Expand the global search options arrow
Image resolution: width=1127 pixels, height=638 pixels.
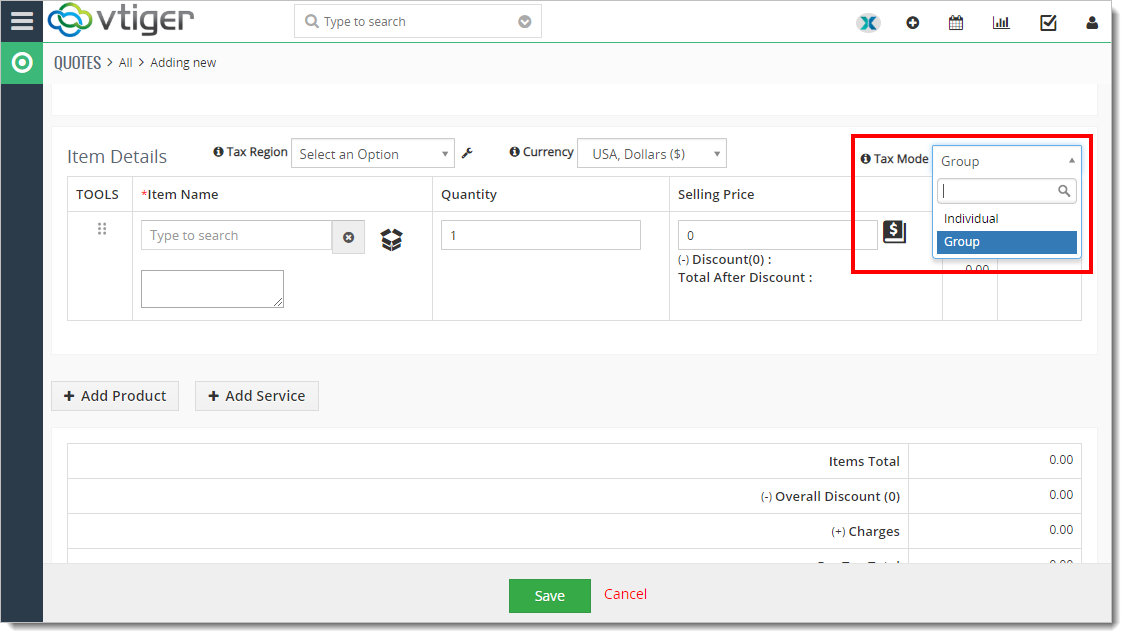(525, 22)
